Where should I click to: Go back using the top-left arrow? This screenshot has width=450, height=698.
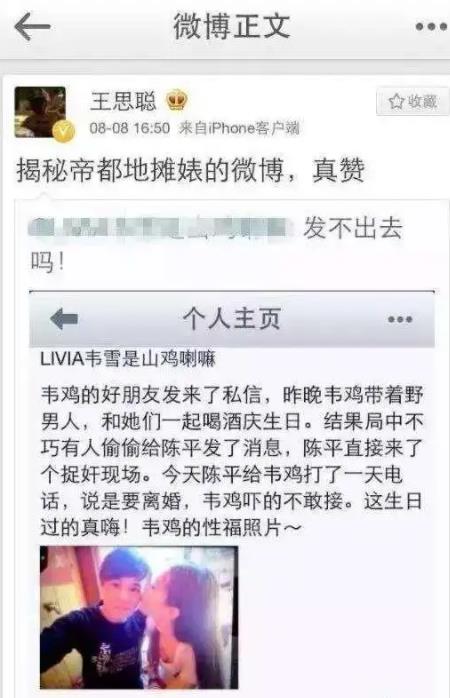(32, 26)
